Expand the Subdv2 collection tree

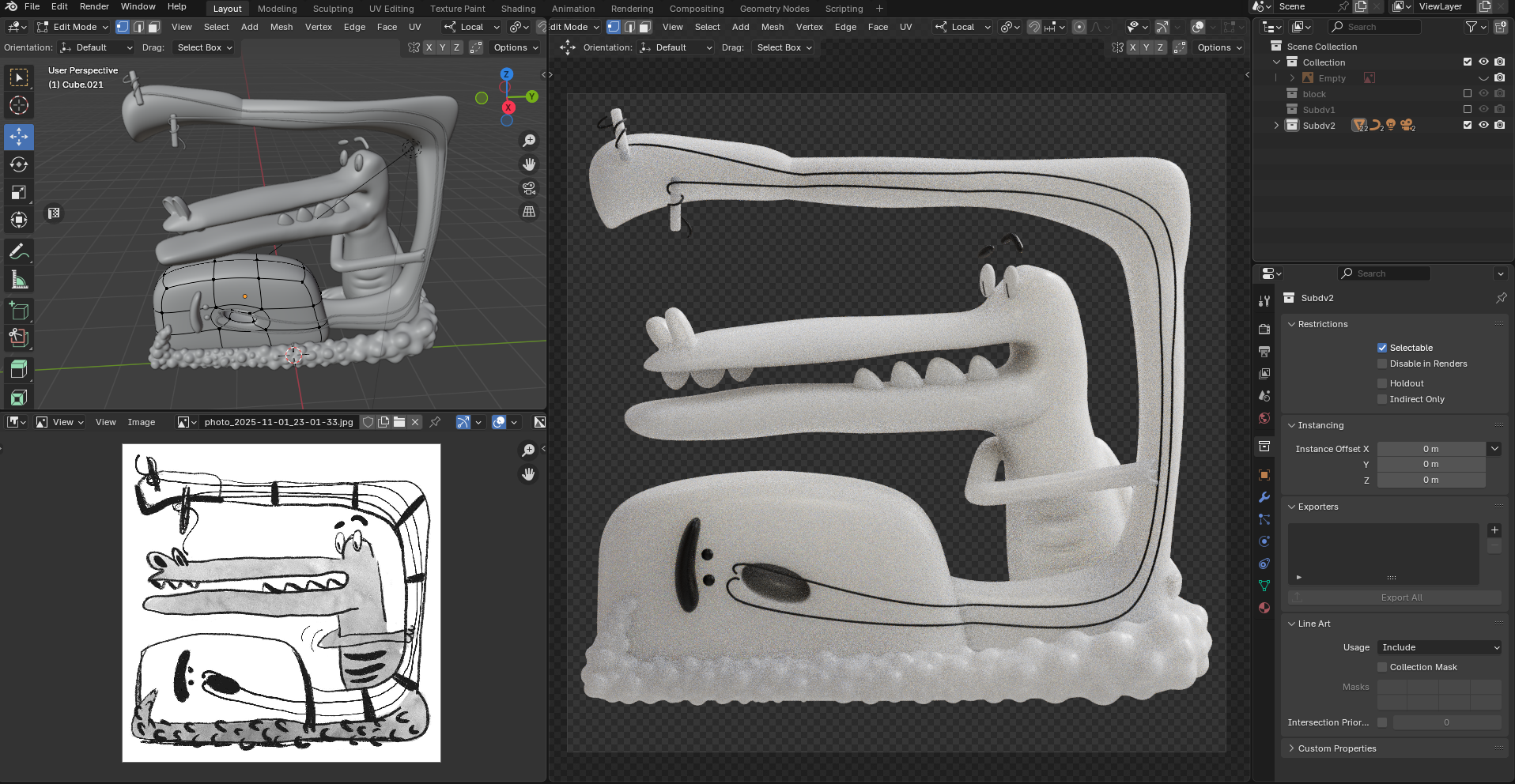[1275, 126]
